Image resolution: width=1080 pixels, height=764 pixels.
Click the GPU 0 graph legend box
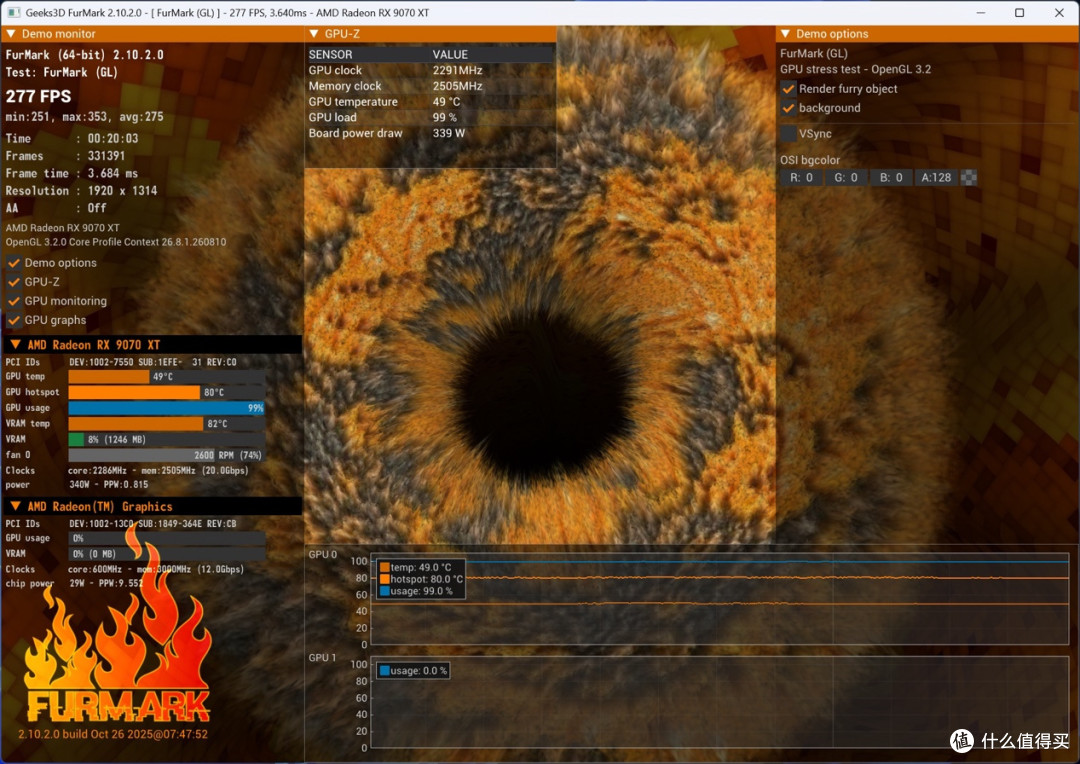pyautogui.click(x=421, y=579)
